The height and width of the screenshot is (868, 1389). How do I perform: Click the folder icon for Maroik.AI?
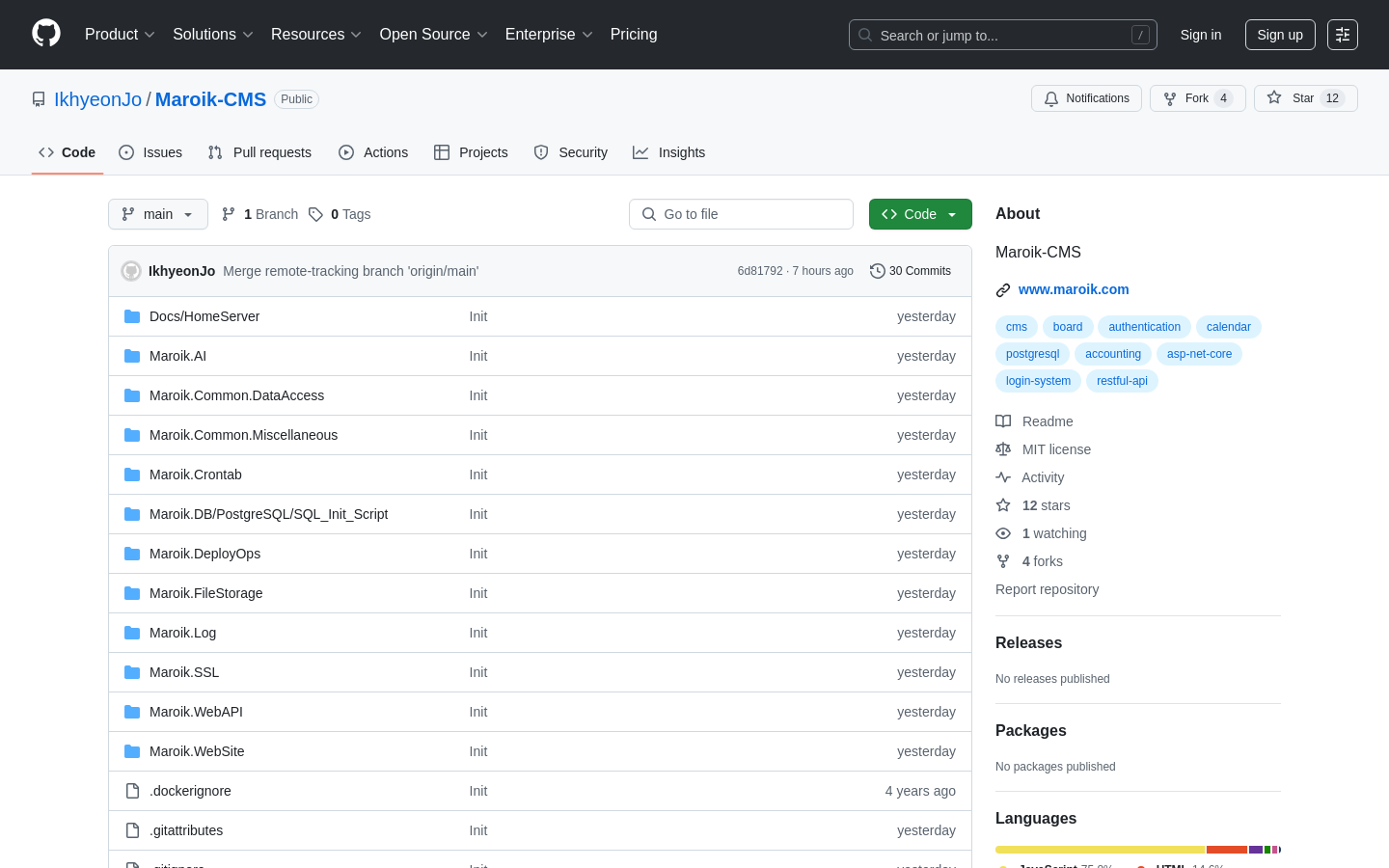(132, 356)
